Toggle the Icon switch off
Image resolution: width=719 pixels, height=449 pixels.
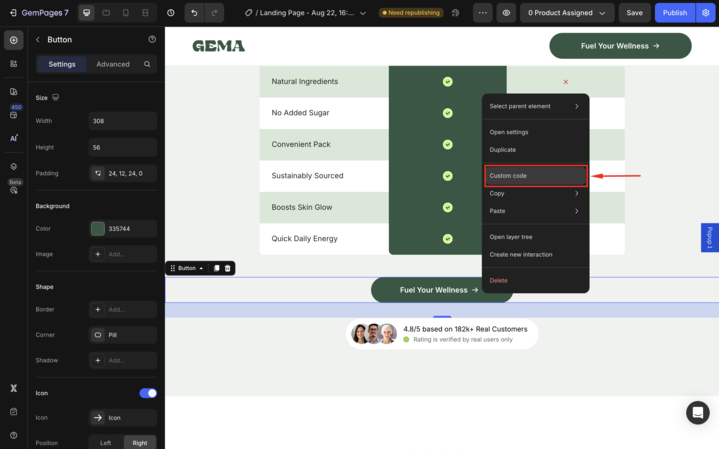tap(148, 393)
